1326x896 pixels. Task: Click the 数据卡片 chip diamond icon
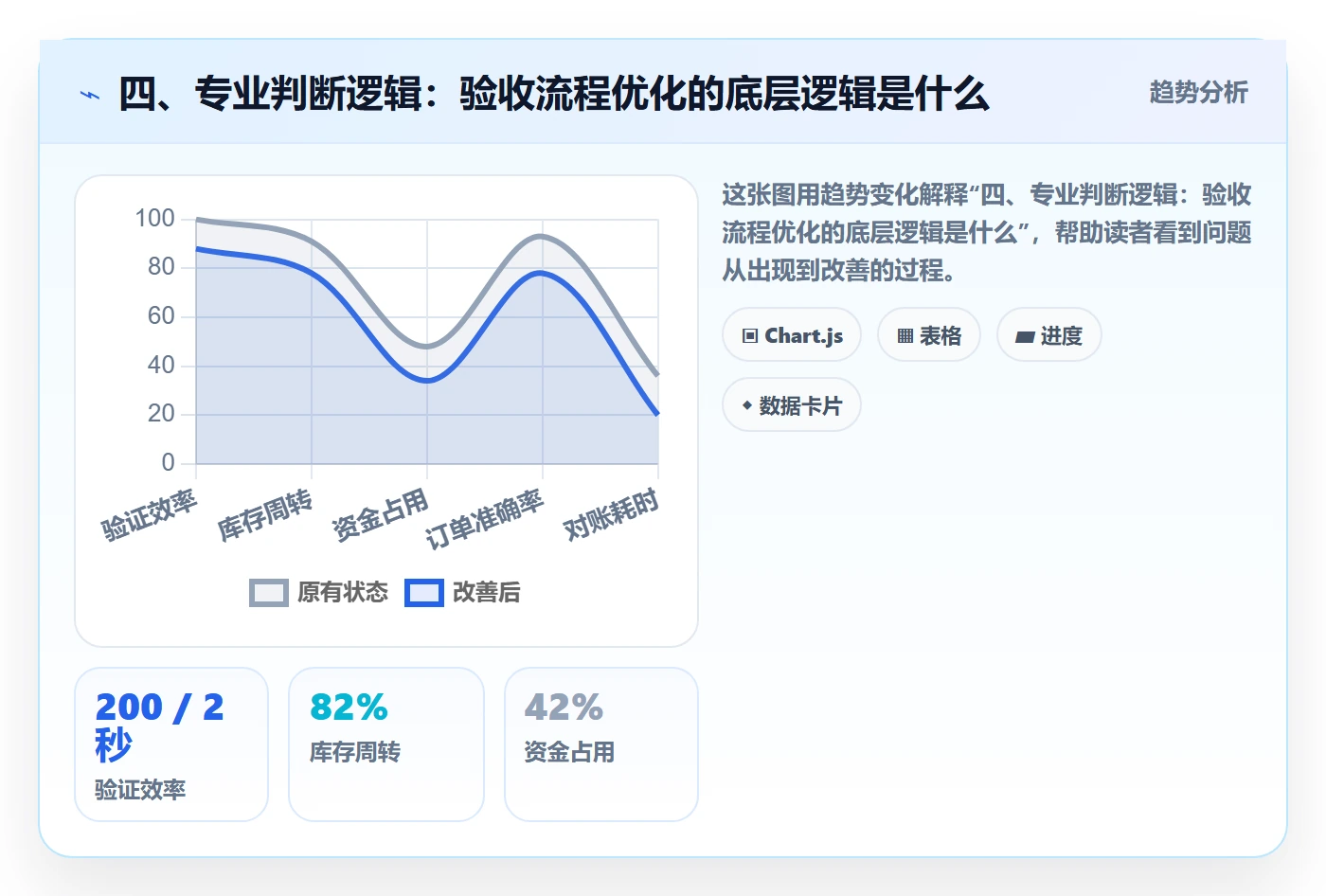[x=747, y=405]
